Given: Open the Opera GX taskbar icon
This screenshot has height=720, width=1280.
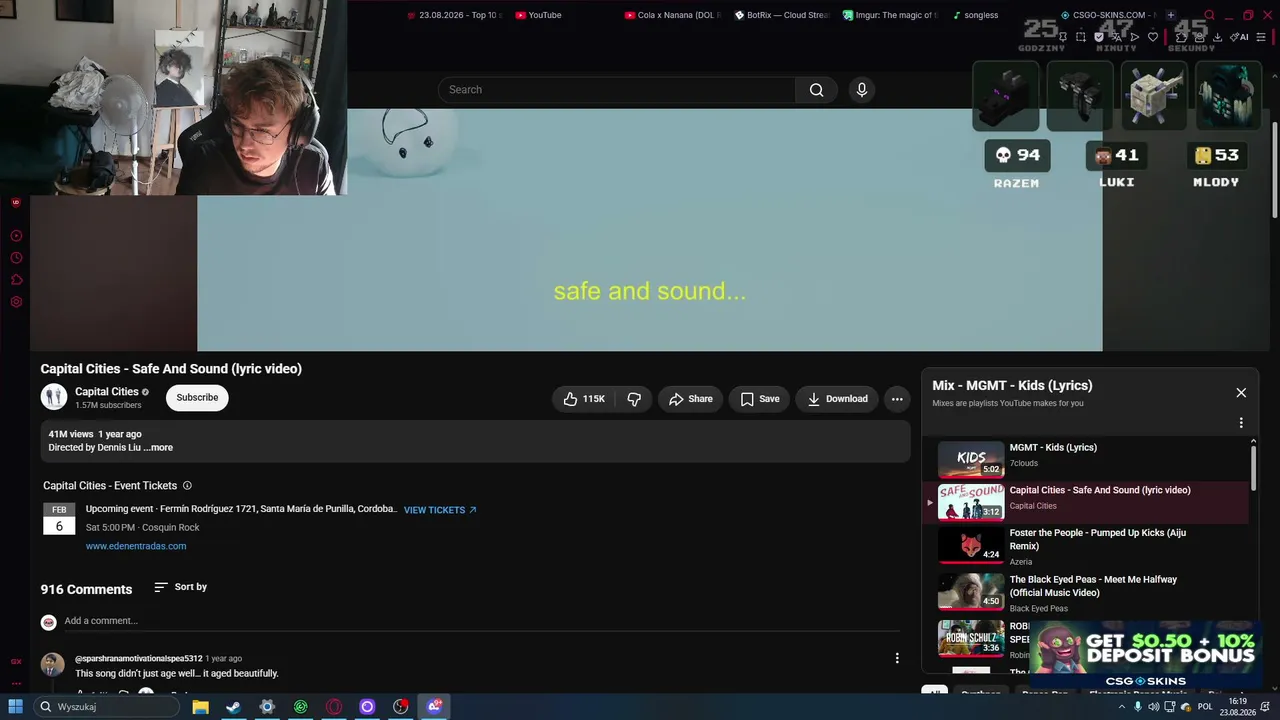Looking at the screenshot, I should [x=334, y=707].
